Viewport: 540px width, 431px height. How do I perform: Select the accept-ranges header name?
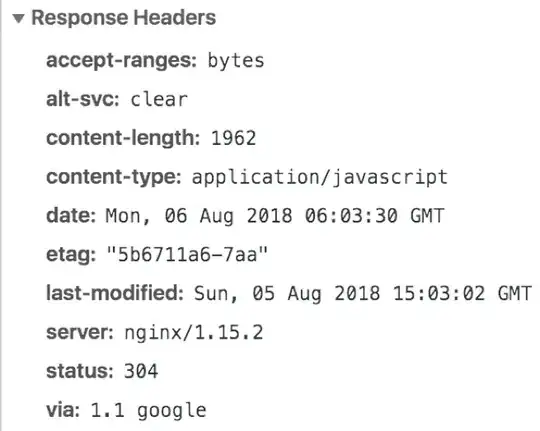(122, 61)
